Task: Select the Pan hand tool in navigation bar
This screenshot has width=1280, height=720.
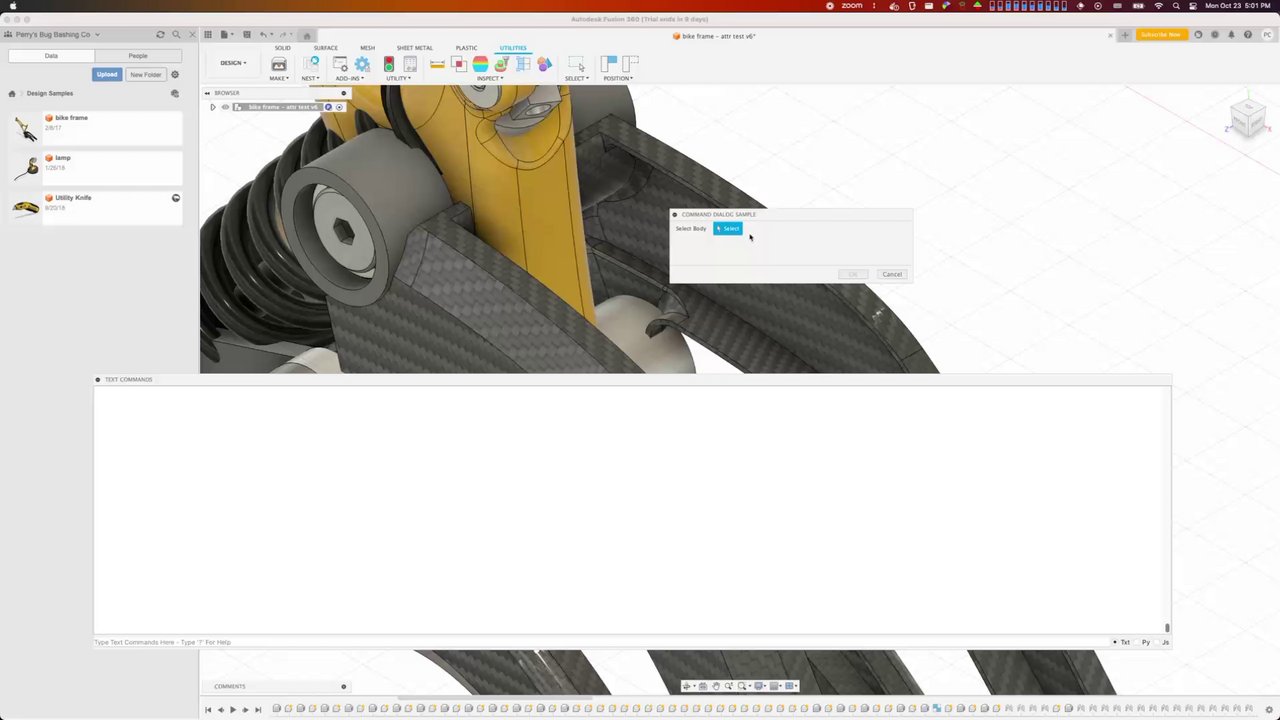Action: pyautogui.click(x=715, y=686)
